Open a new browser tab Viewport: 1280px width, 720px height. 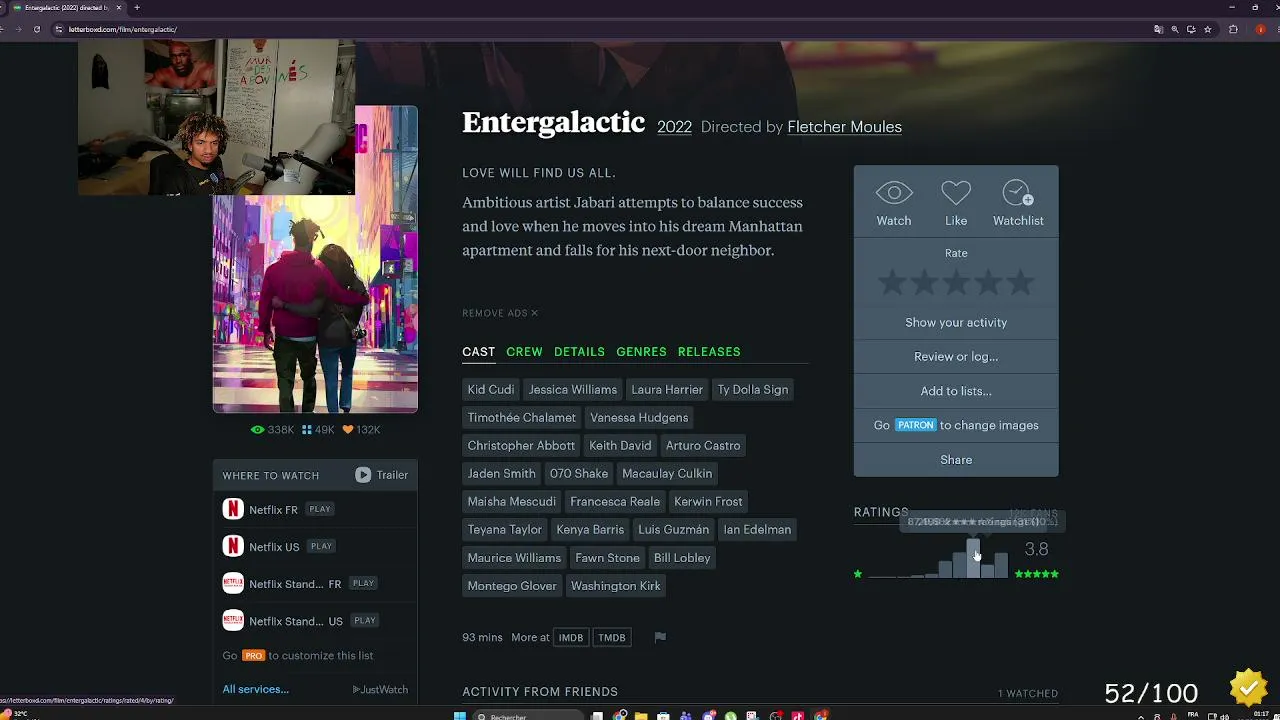[x=137, y=8]
